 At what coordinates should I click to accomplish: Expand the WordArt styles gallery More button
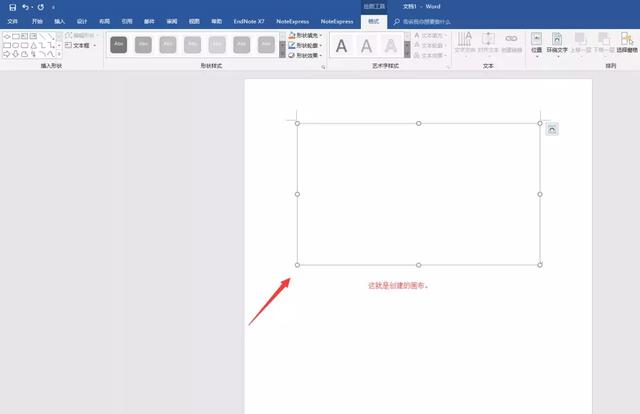pos(407,54)
